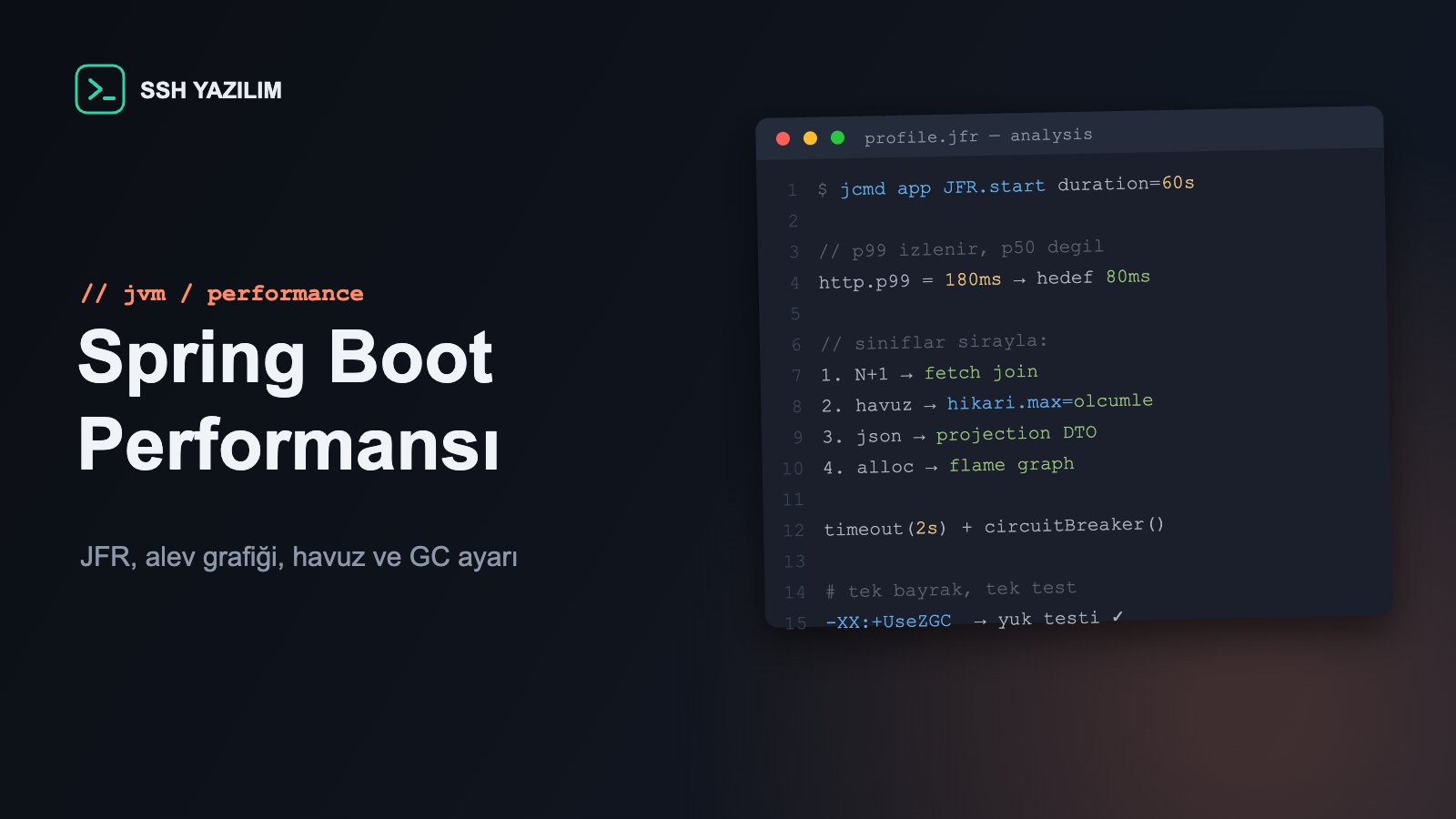Click the SSH Yazilim terminal logo icon
Image resolution: width=1456 pixels, height=819 pixels.
(100, 89)
